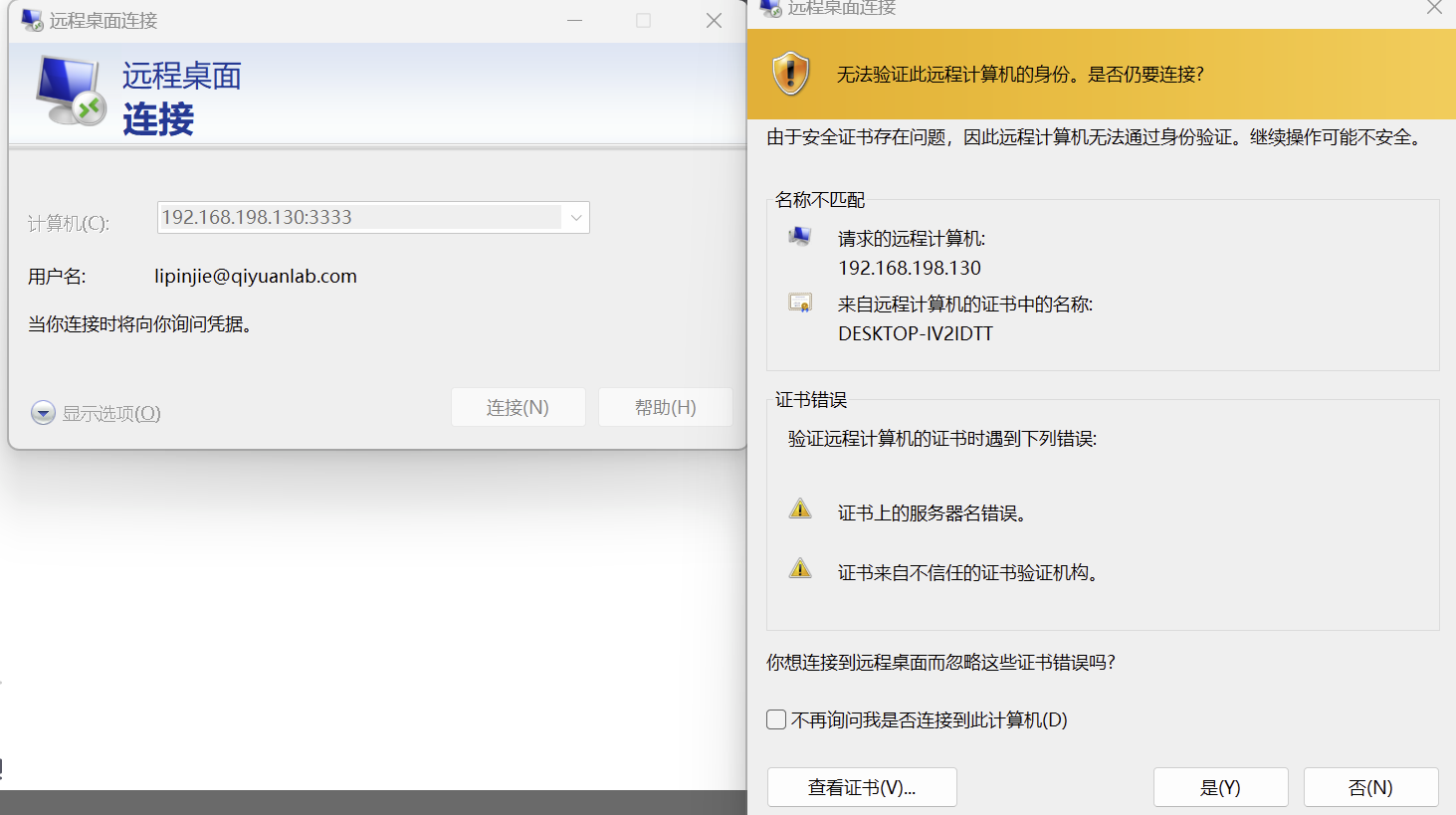
Task: Click text 验证远程计算机的证书时遇到下列错误:
Action: coord(942,439)
